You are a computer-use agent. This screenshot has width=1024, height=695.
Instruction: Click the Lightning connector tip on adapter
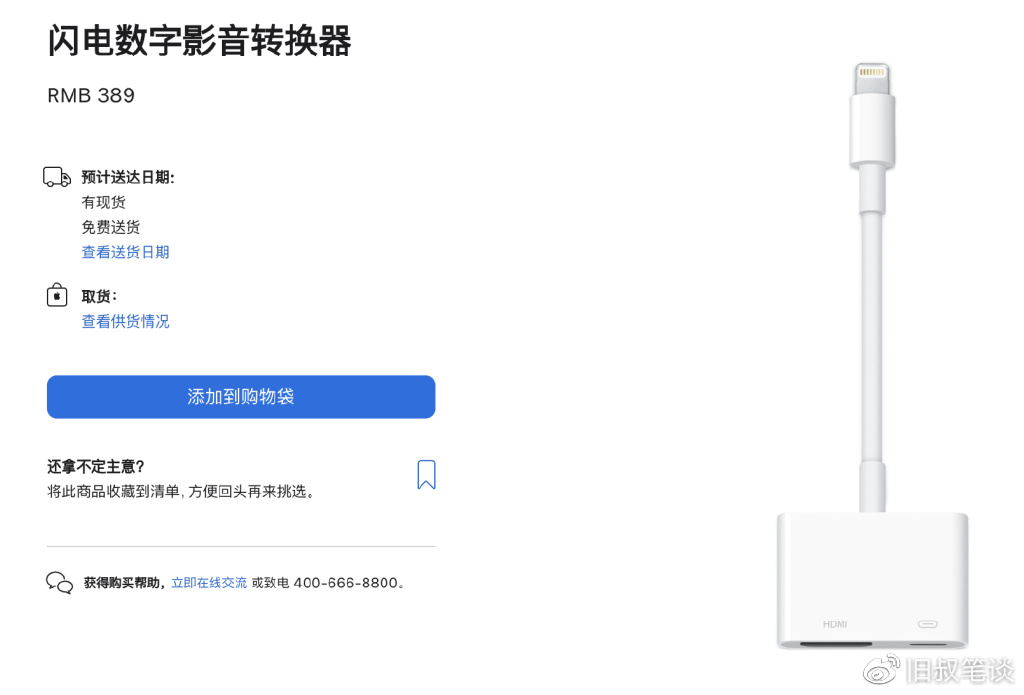[872, 78]
